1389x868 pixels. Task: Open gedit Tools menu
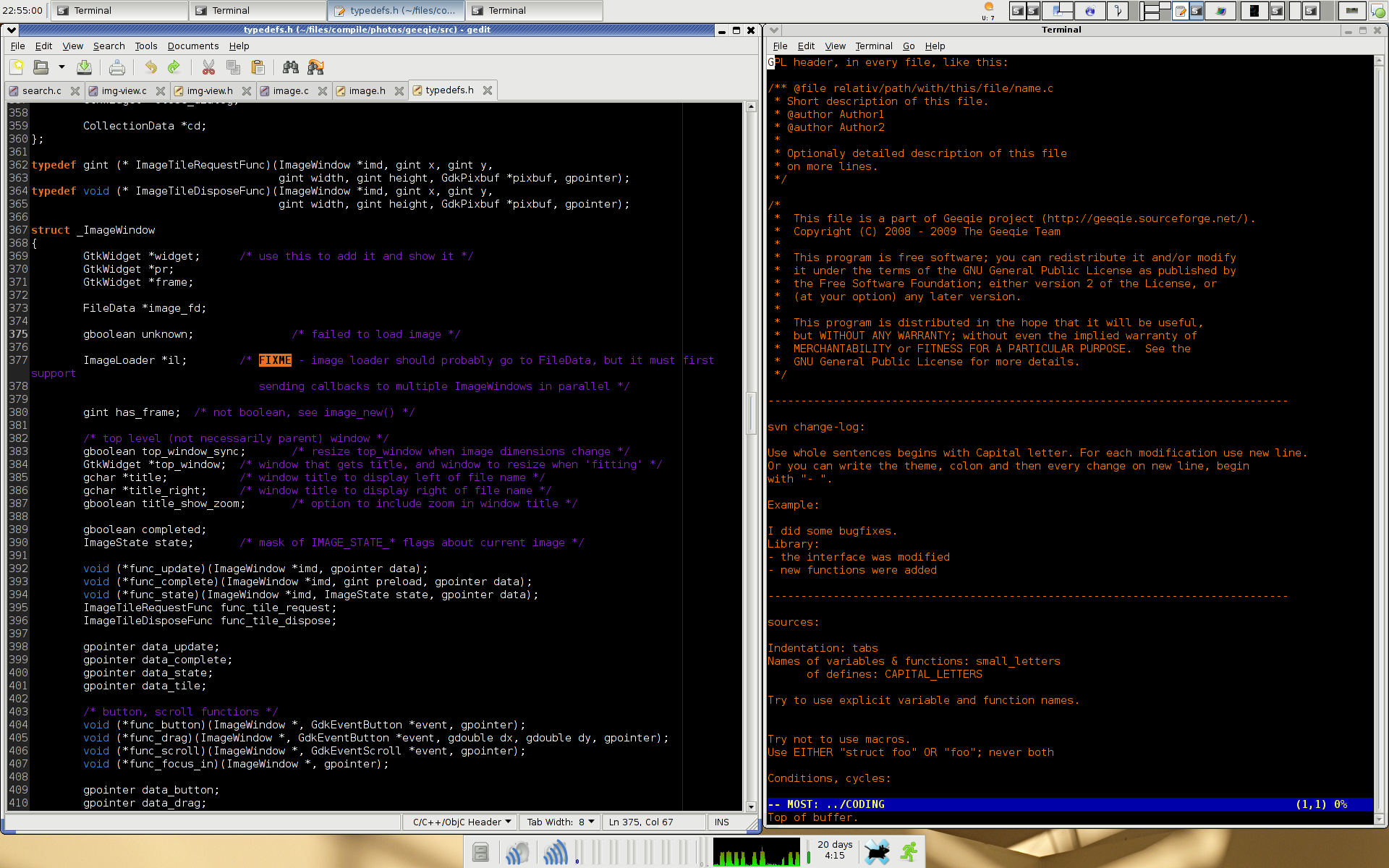145,46
